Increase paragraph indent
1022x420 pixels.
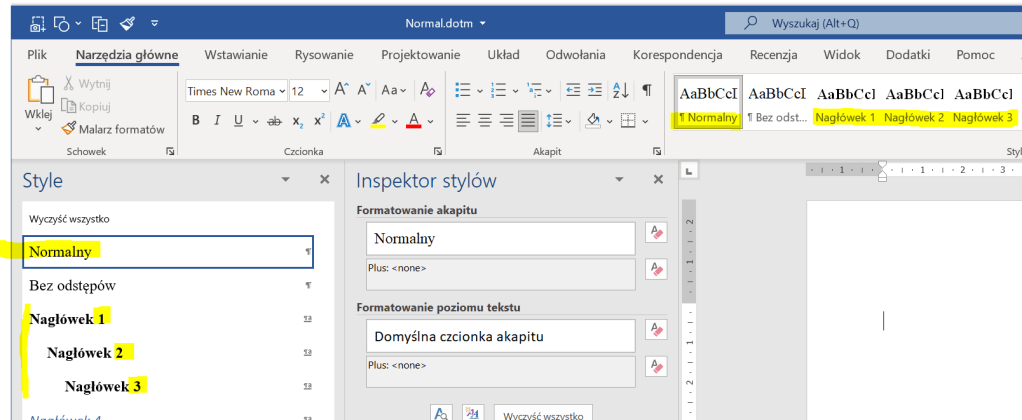click(596, 91)
